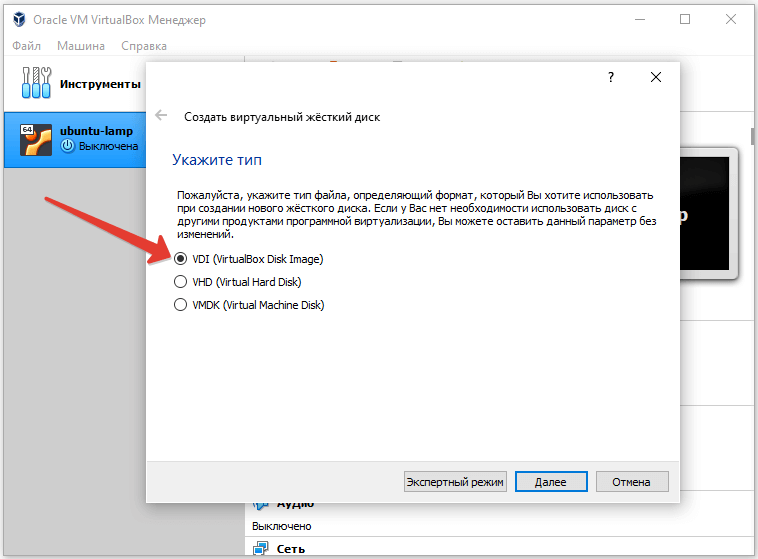The width and height of the screenshot is (758, 559).
Task: Open the Справка menu
Action: click(144, 46)
